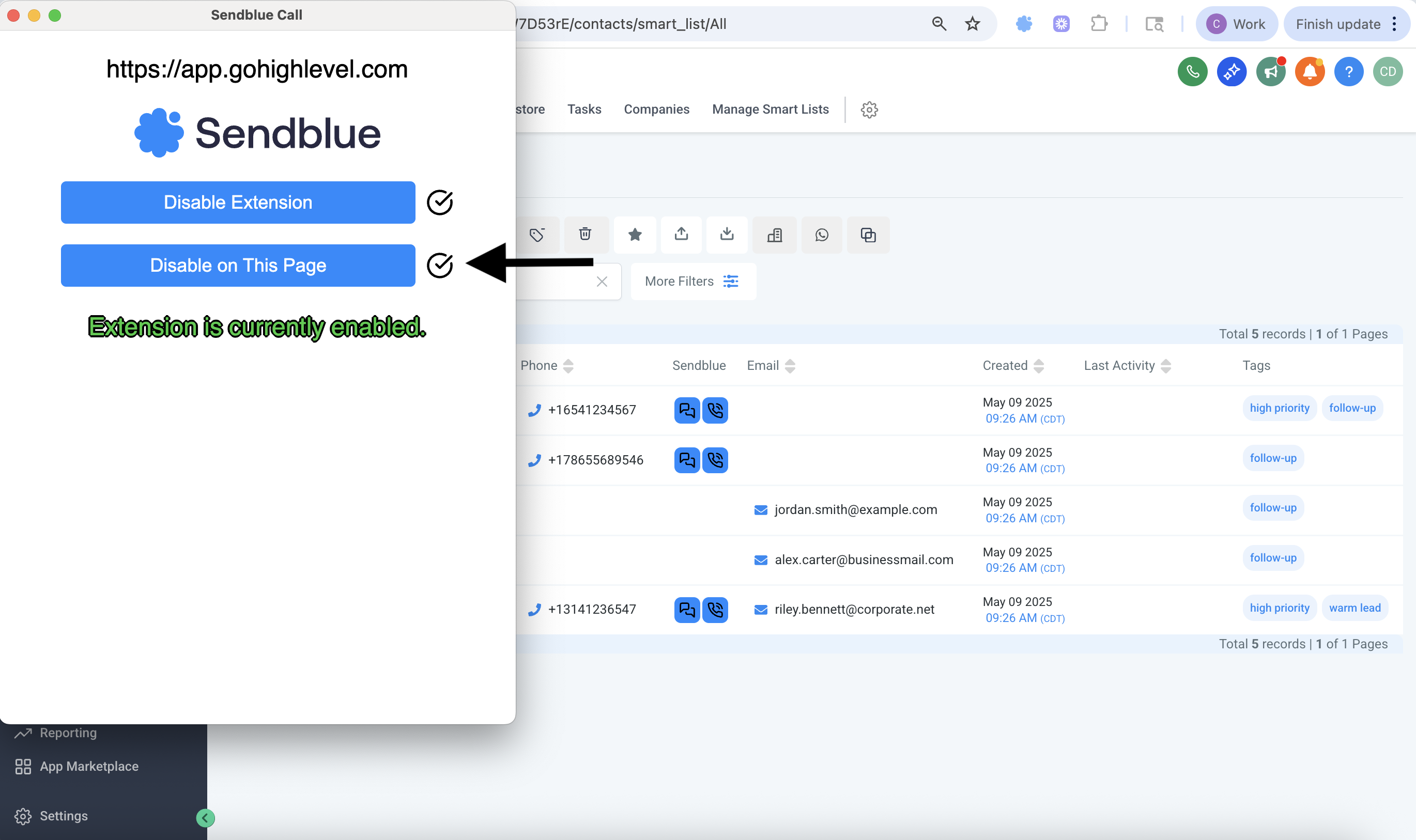Screen dimensions: 1416x840
Task: Open the megaphone announcements icon
Action: 1270,72
